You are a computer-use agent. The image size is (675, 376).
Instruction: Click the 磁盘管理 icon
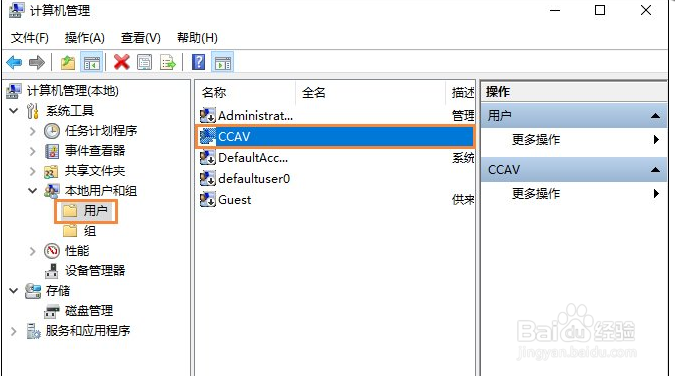click(x=52, y=311)
